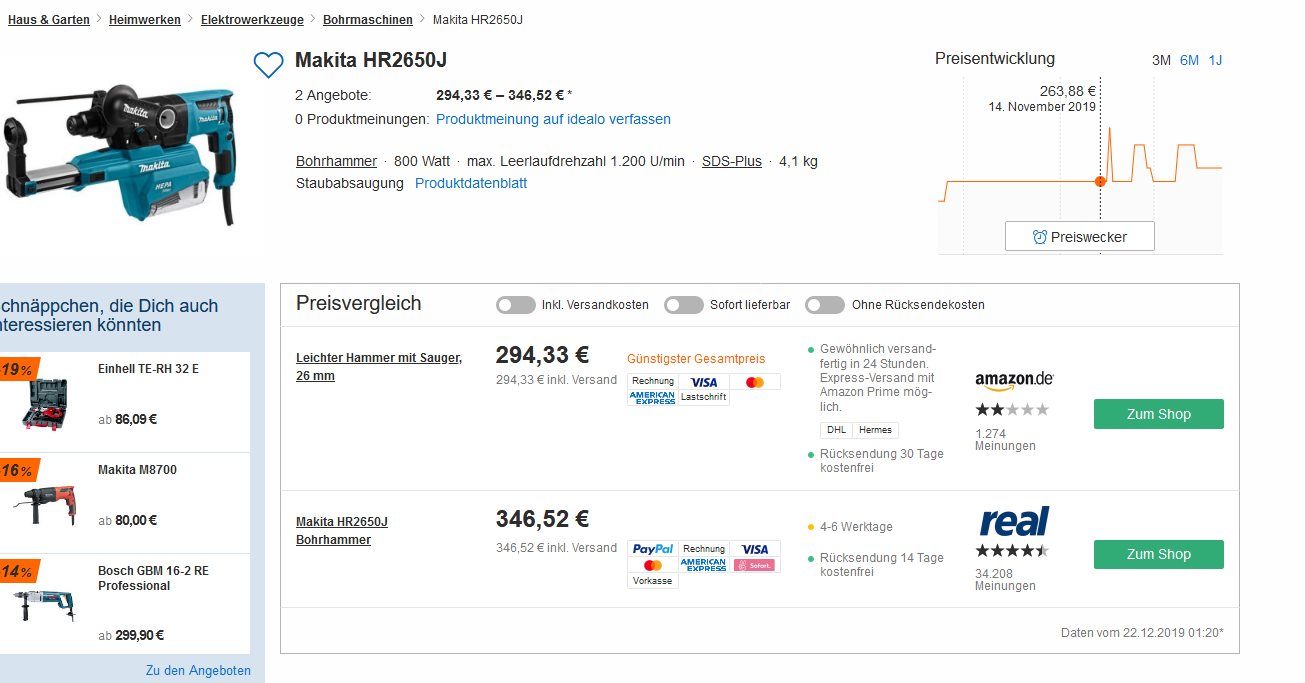This screenshot has height=683, width=1305.
Task: Click Amazon's two-star rating
Action: pyautogui.click(x=1012, y=409)
